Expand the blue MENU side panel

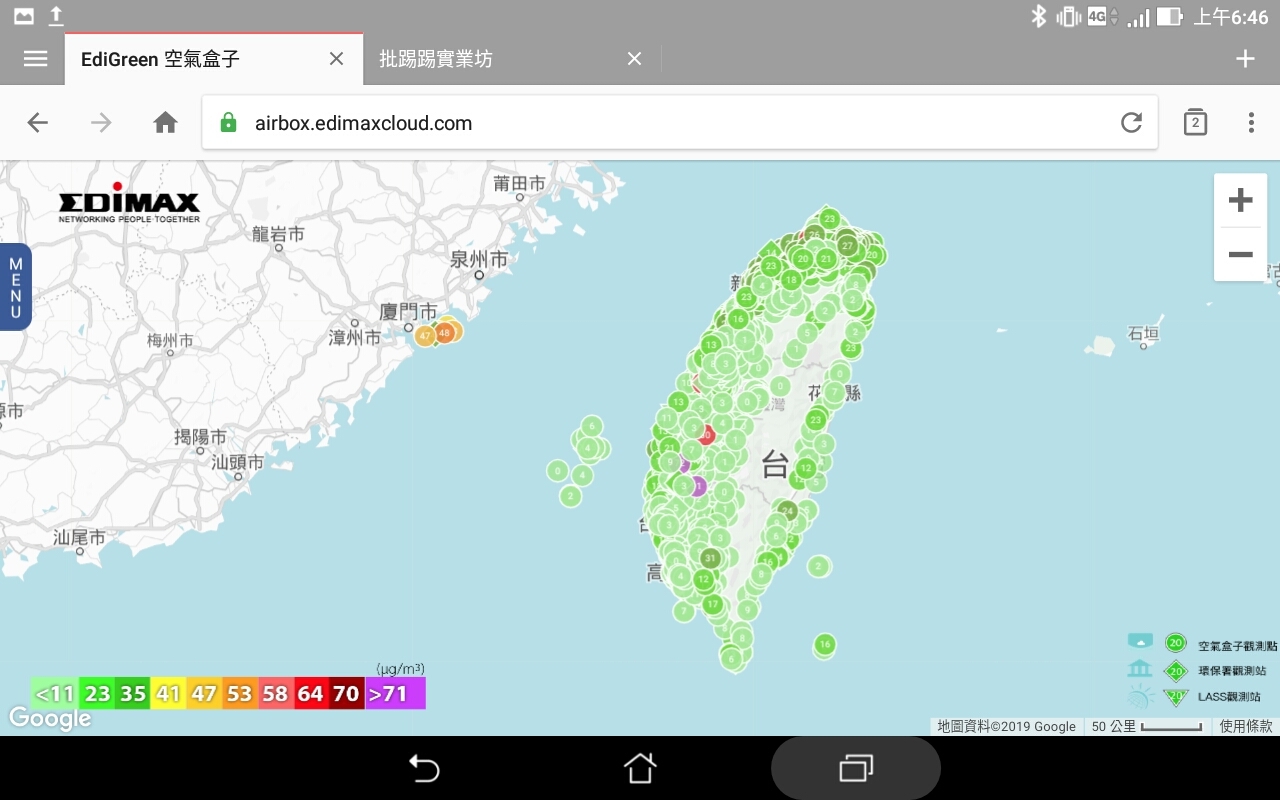tap(15, 287)
